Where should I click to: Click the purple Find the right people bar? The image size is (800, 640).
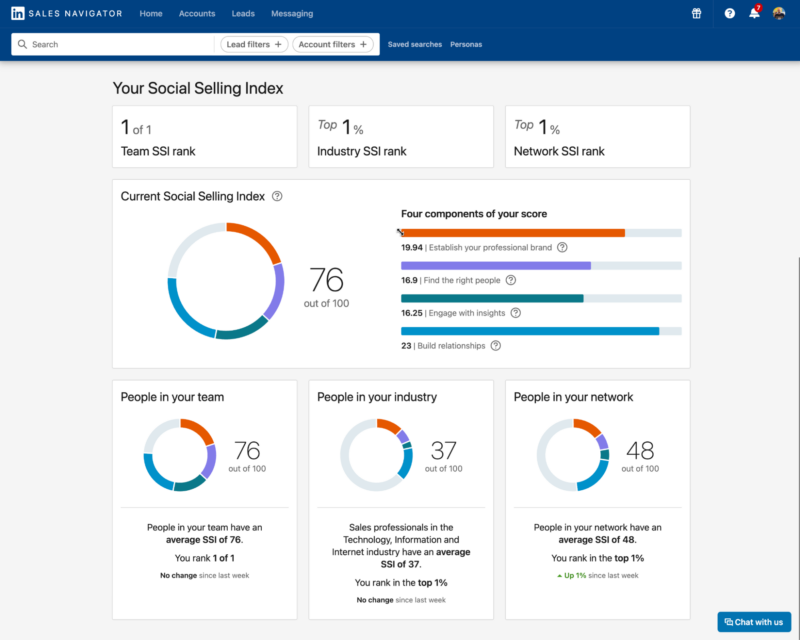coord(496,266)
